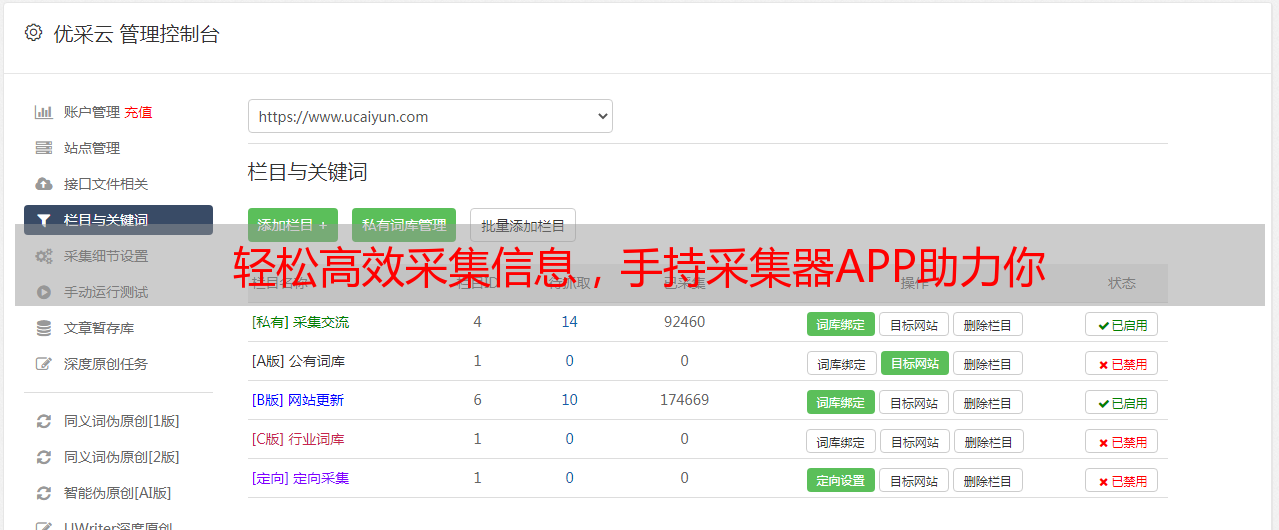
Task: Open 栏目与关键词 in the sidebar
Action: pyautogui.click(x=118, y=220)
